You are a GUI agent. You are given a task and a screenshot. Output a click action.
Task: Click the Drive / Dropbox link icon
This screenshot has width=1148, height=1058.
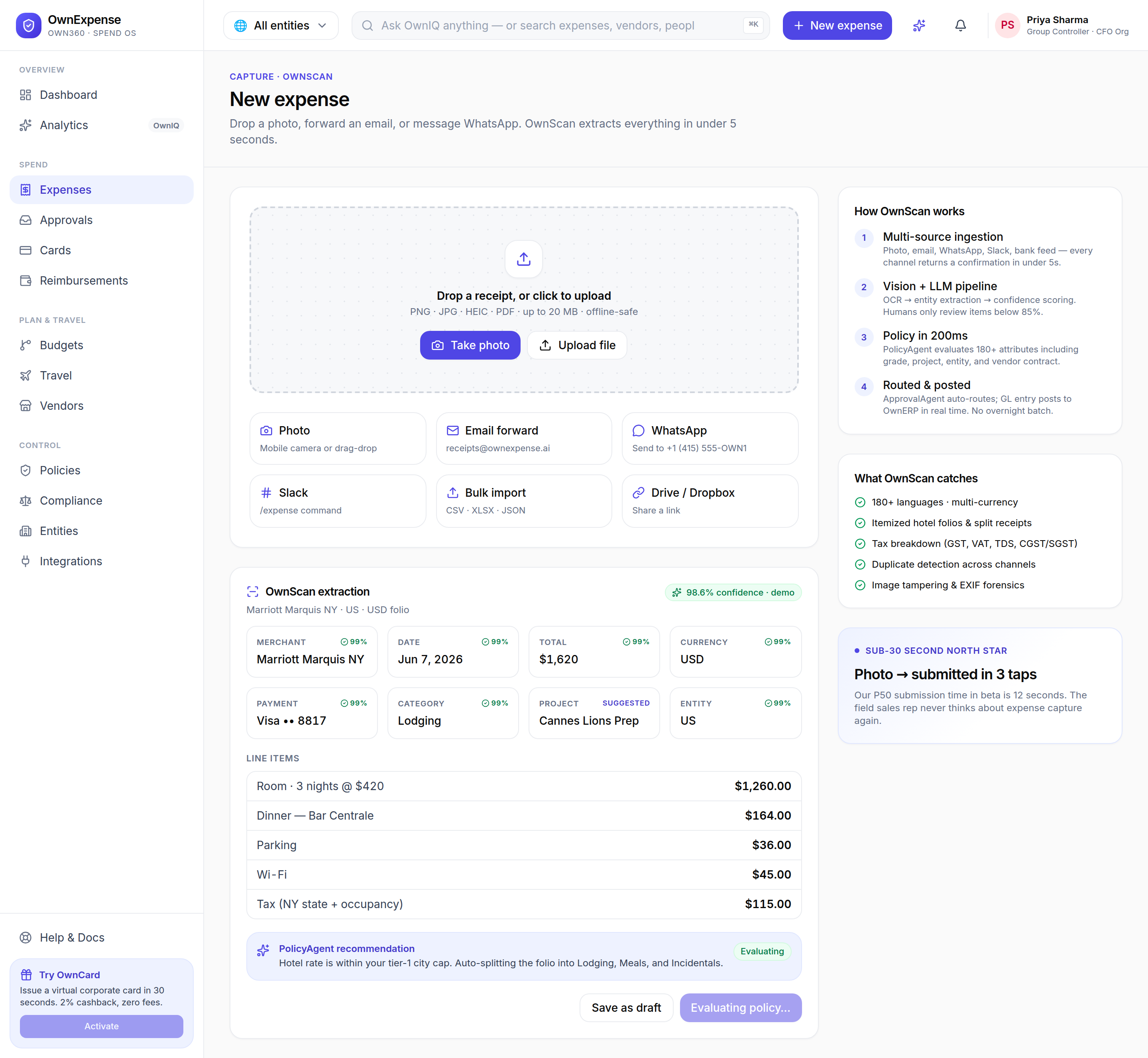point(639,493)
